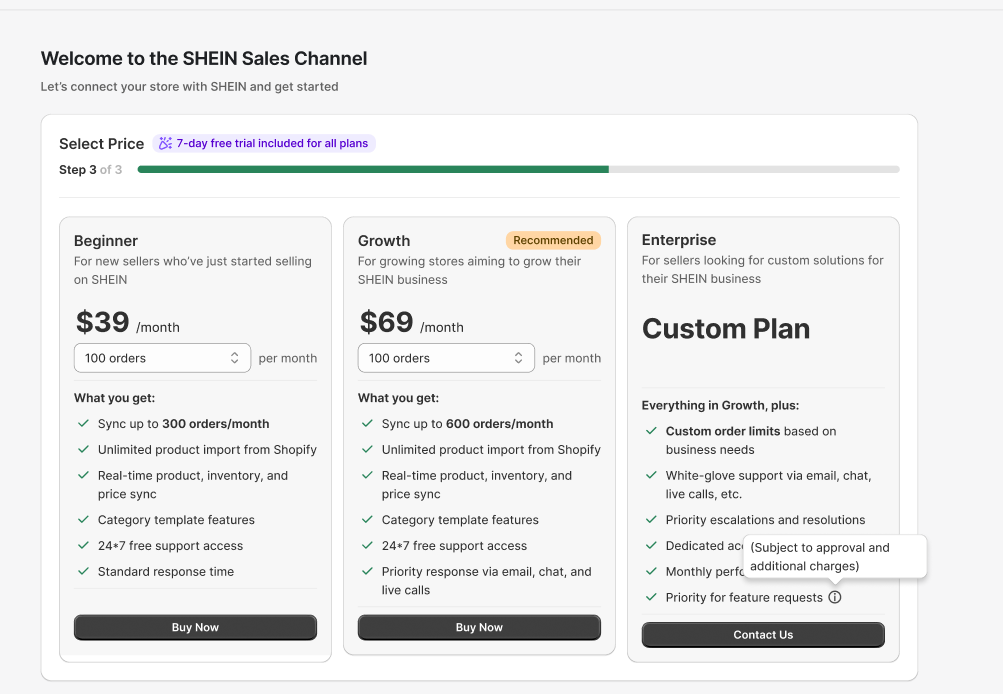1003x694 pixels.
Task: Click 'Custom order limits based on business needs'
Action: 751,441
